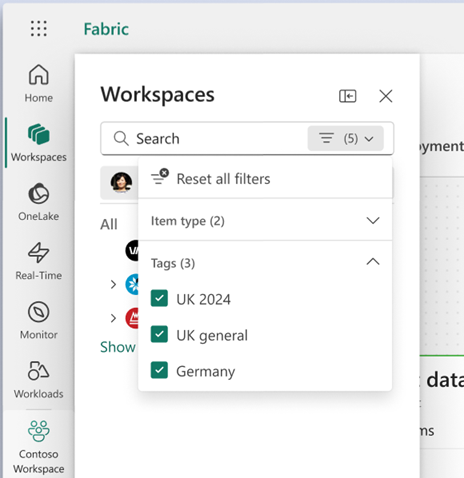Viewport: 464px width, 478px height.
Task: Expand the Item type (2) section
Action: pos(265,221)
